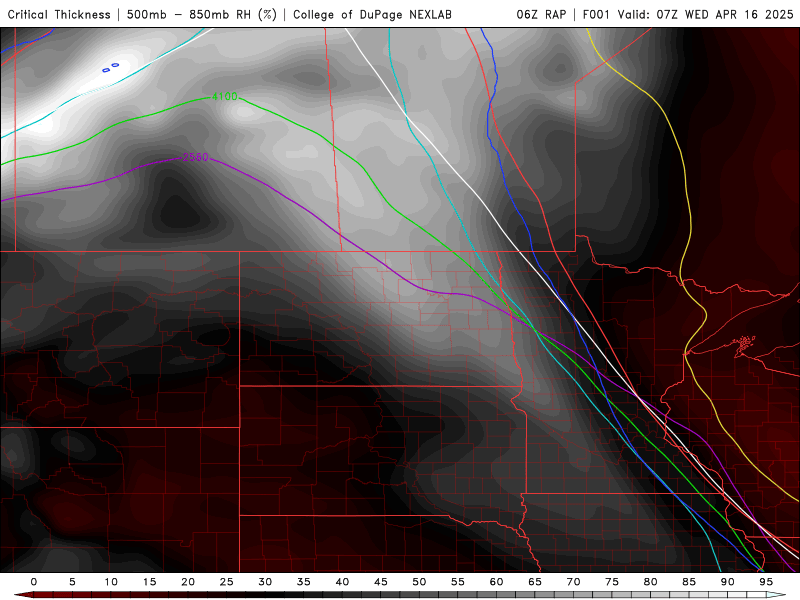Click the "35" colorbar tick label
This screenshot has width=800, height=600.
coord(304,582)
